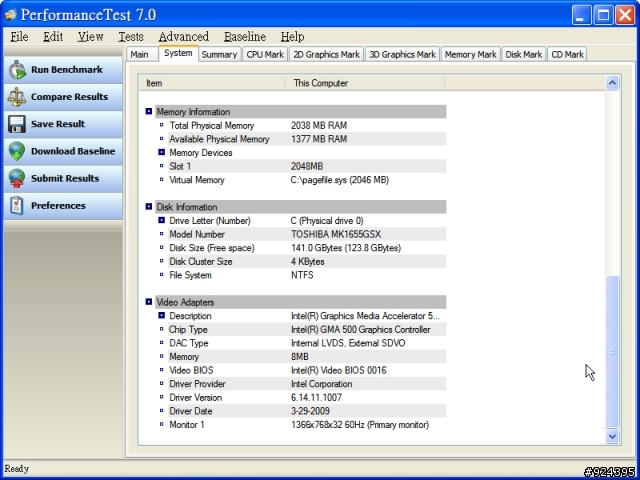Image resolution: width=640 pixels, height=480 pixels.
Task: Click the Item column header
Action: coord(212,83)
